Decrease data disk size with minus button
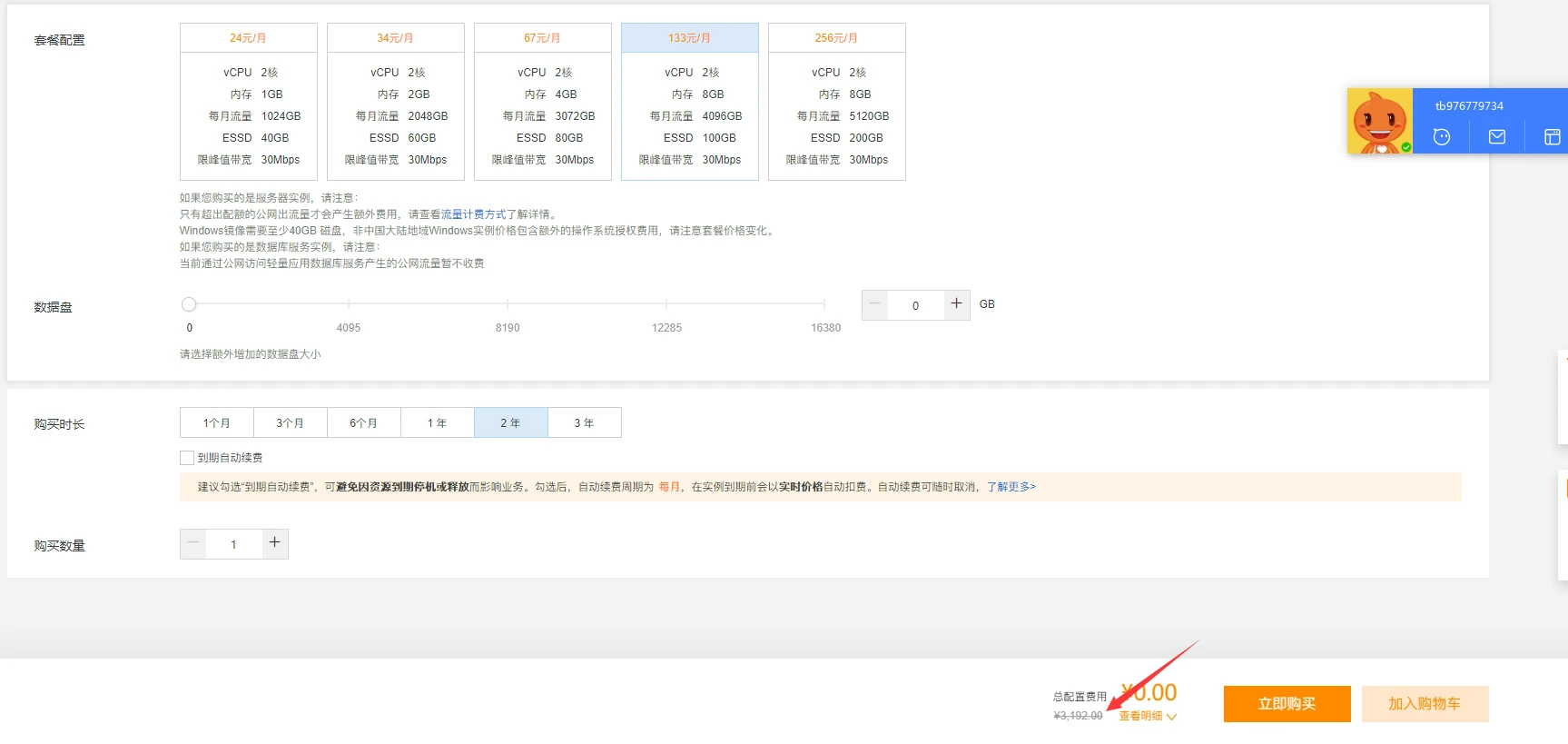 pyautogui.click(x=874, y=304)
